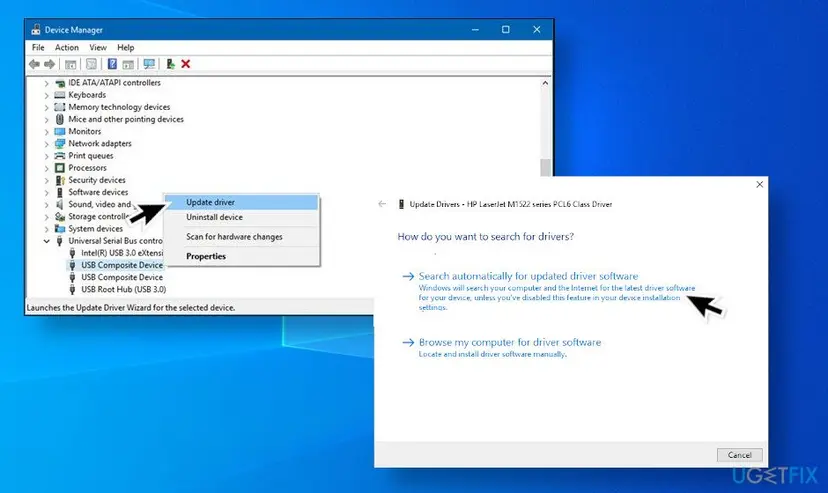Click Search automatically for updated driver software
828x493 pixels.
528,276
